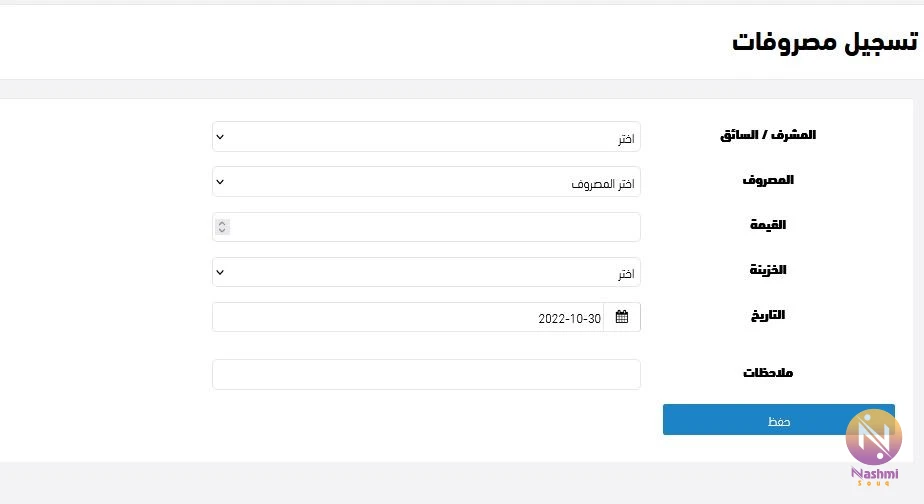Focus the ملاحظات notes text box
This screenshot has width=924, height=504.
point(426,374)
